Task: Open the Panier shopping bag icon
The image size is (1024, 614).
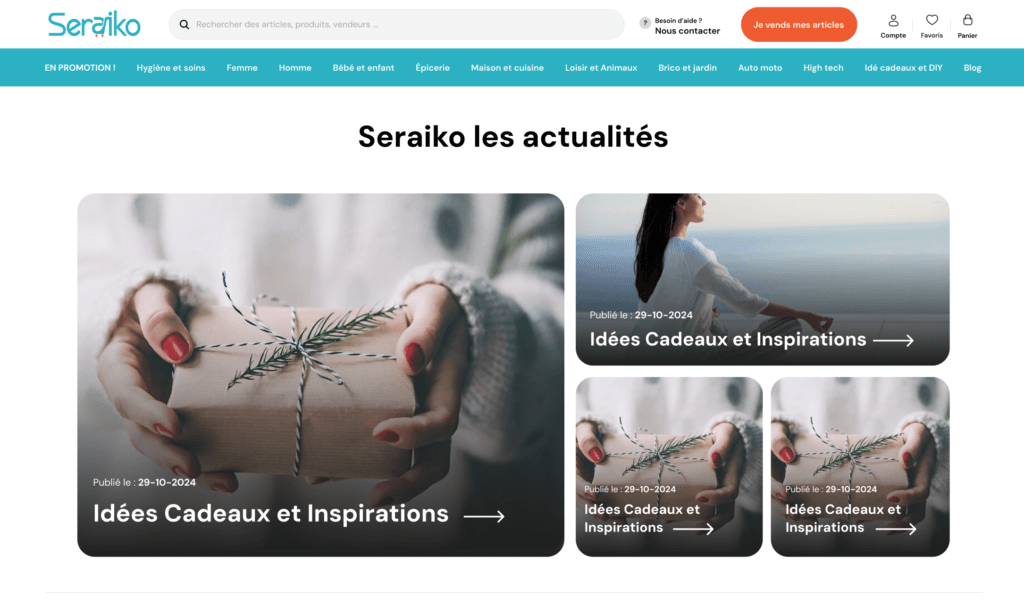Action: click(967, 20)
